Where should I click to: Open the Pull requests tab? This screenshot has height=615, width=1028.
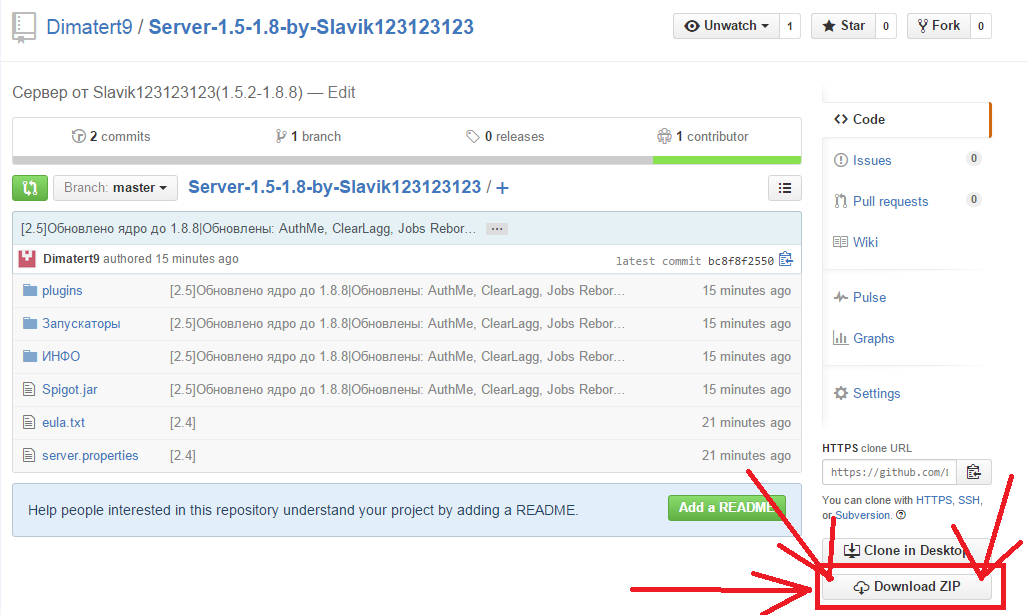[x=890, y=201]
